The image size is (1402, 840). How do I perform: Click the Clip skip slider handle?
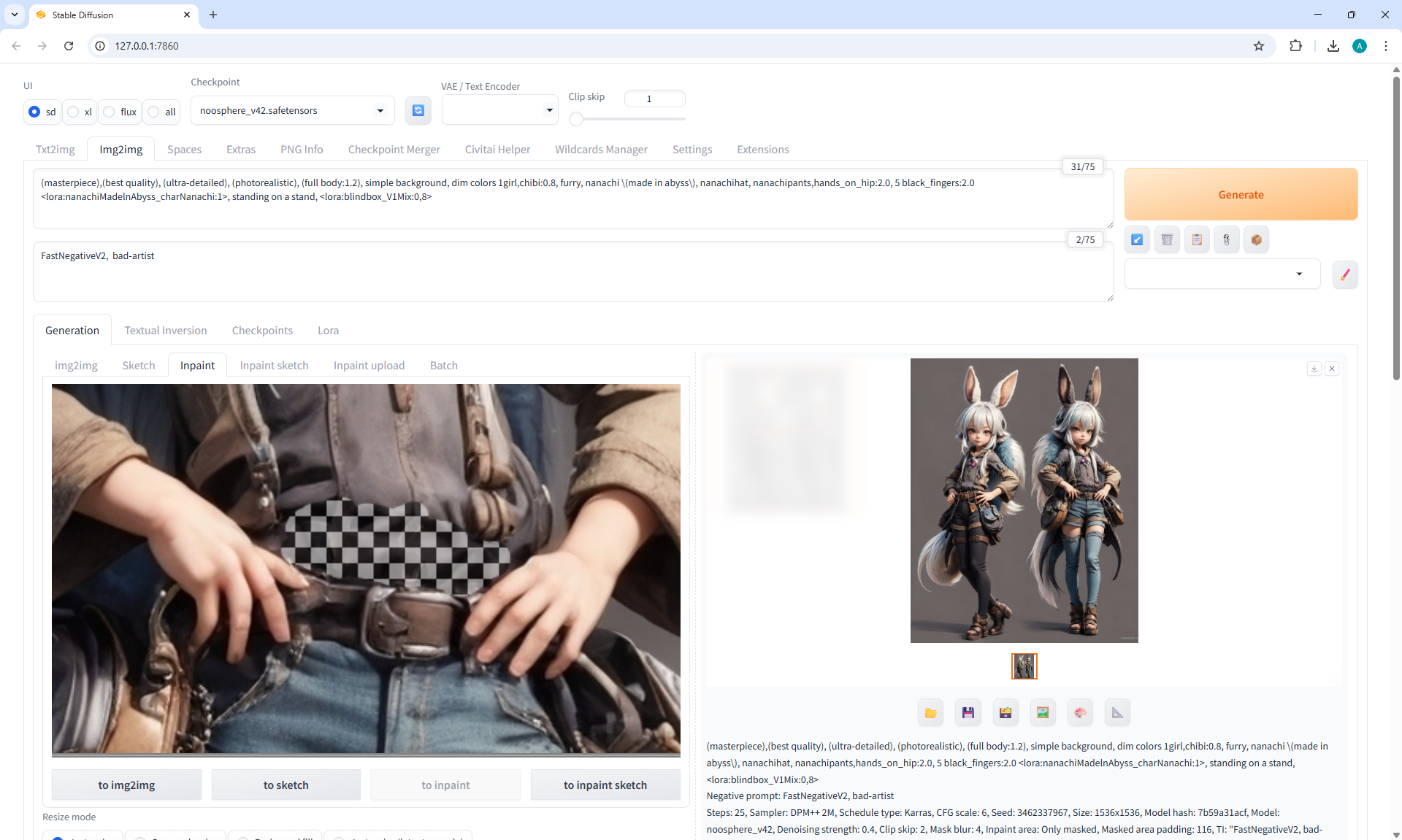tap(576, 119)
